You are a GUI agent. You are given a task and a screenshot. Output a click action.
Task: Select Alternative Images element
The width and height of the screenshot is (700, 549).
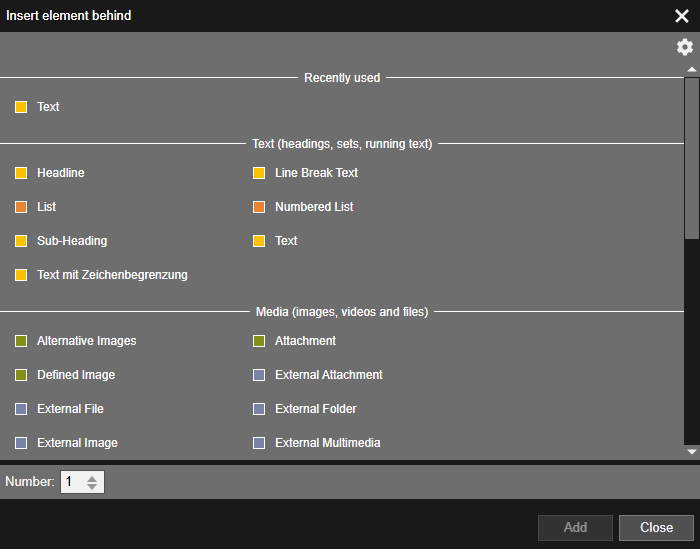(87, 341)
